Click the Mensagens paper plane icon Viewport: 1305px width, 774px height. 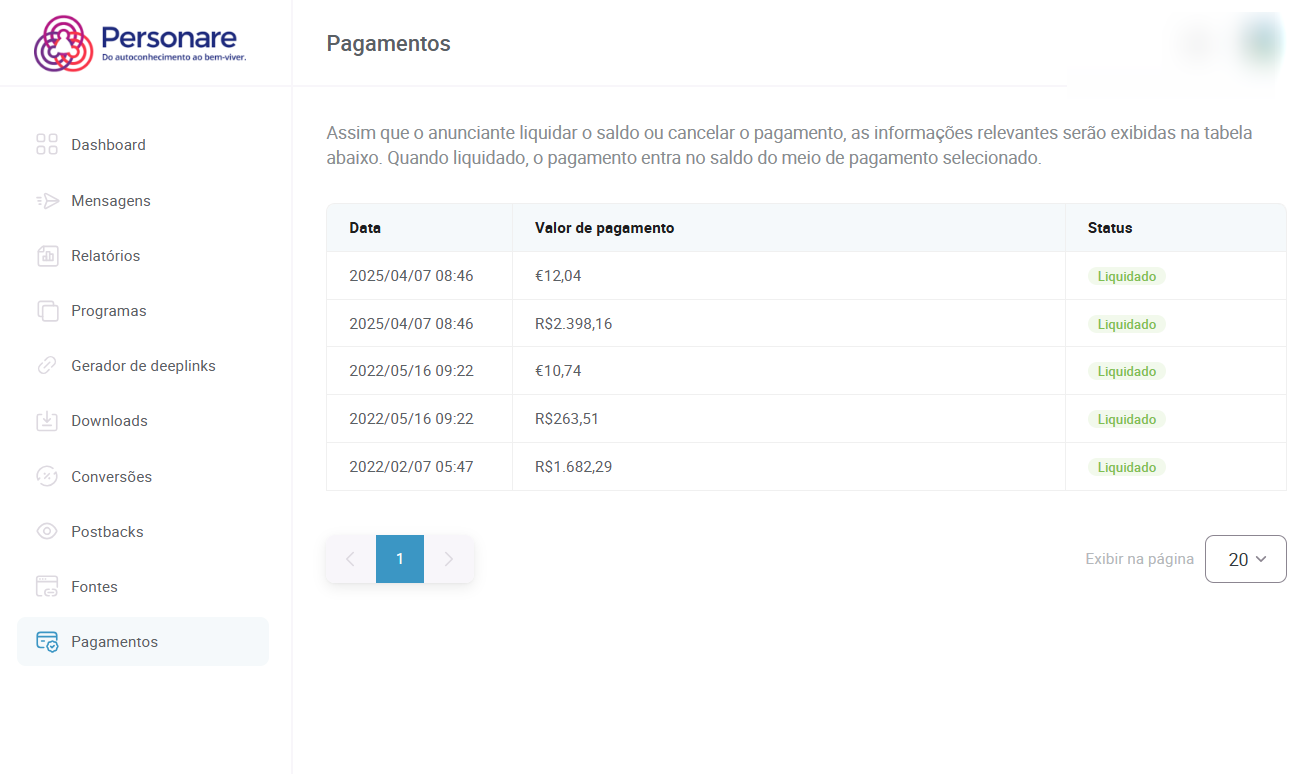click(x=47, y=201)
